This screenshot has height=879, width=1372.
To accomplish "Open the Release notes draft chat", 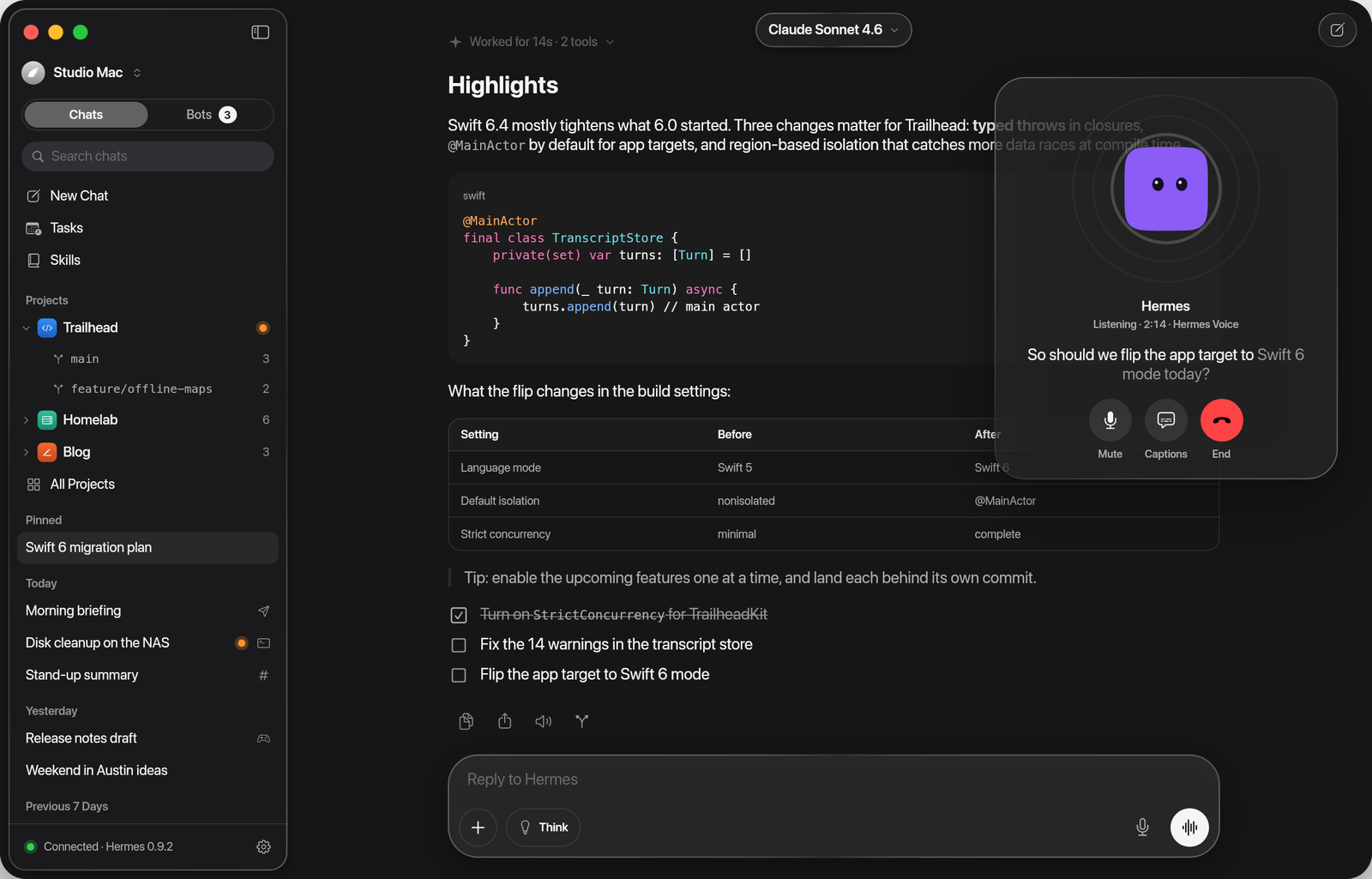I will point(147,738).
